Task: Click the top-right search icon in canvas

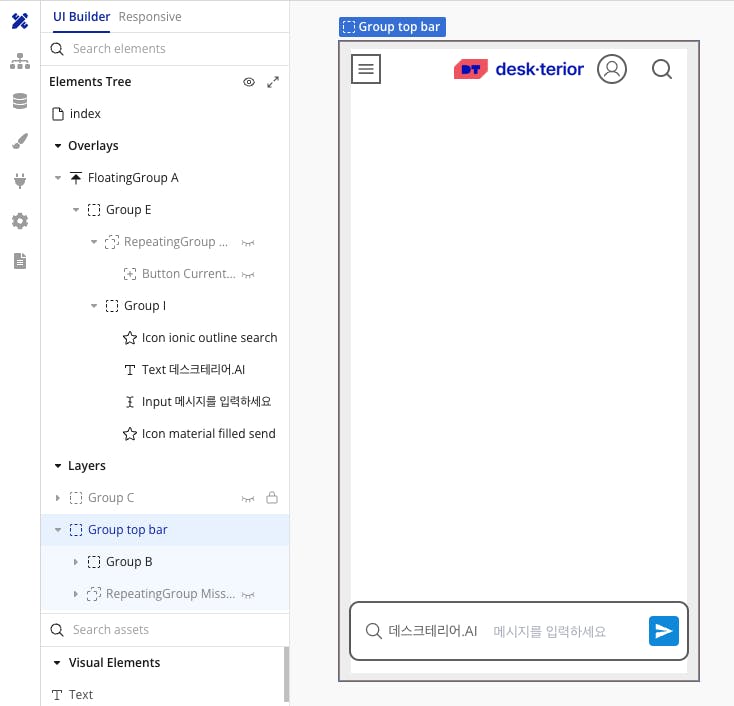Action: pyautogui.click(x=661, y=69)
